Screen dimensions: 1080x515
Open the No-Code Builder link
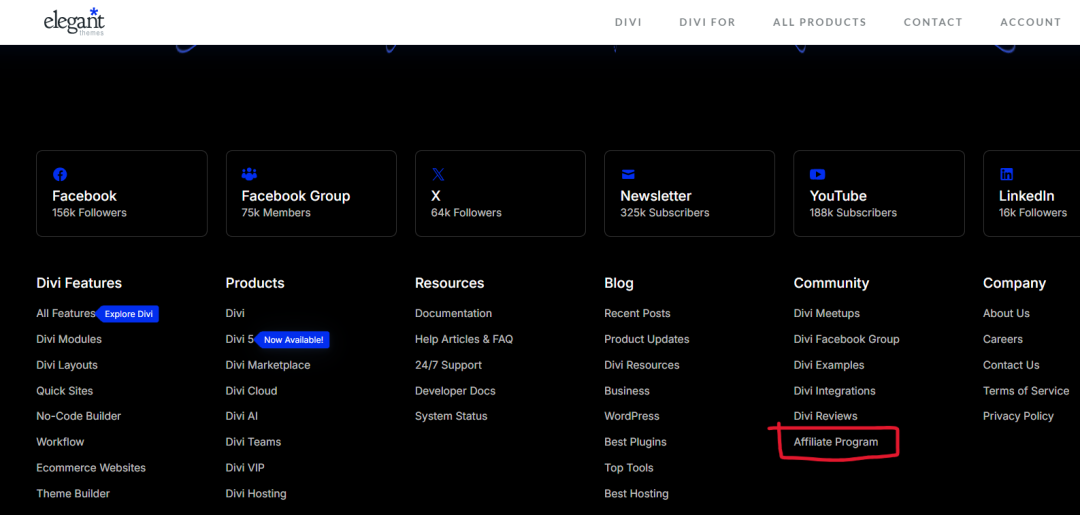79,416
